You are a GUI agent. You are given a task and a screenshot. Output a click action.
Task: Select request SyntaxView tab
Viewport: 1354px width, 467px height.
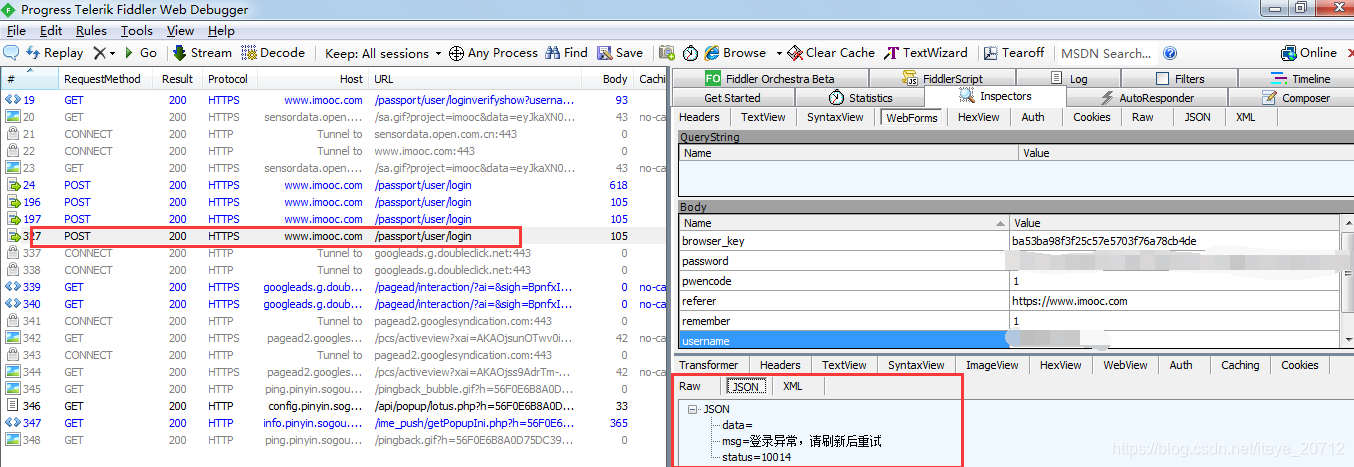pos(835,117)
